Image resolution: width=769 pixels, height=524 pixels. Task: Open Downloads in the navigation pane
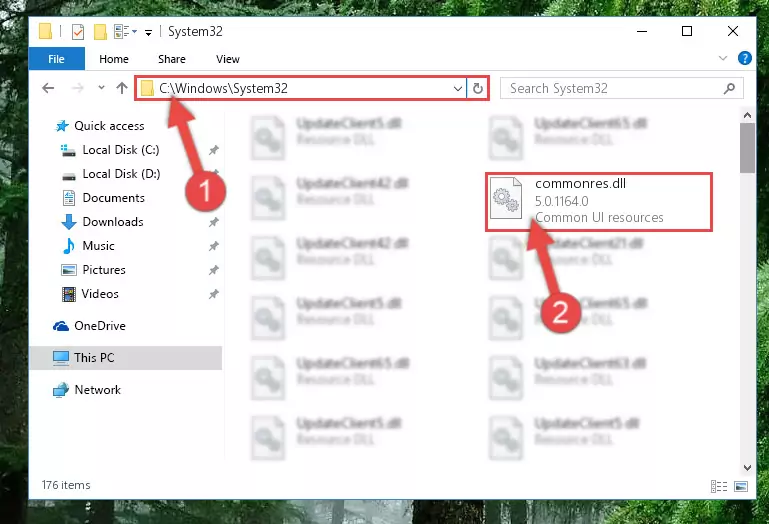(x=113, y=222)
